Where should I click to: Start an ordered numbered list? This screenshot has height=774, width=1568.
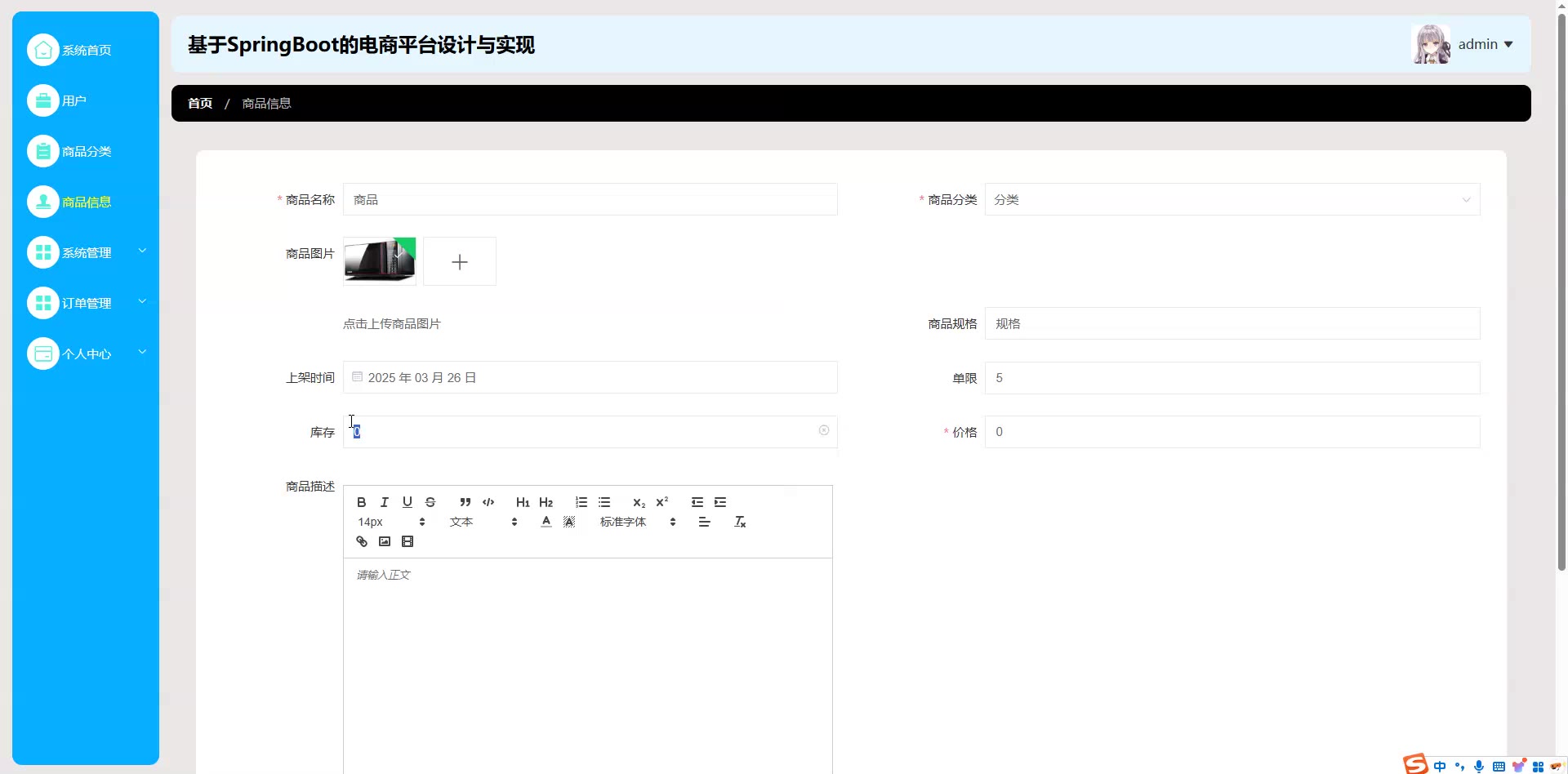(581, 502)
